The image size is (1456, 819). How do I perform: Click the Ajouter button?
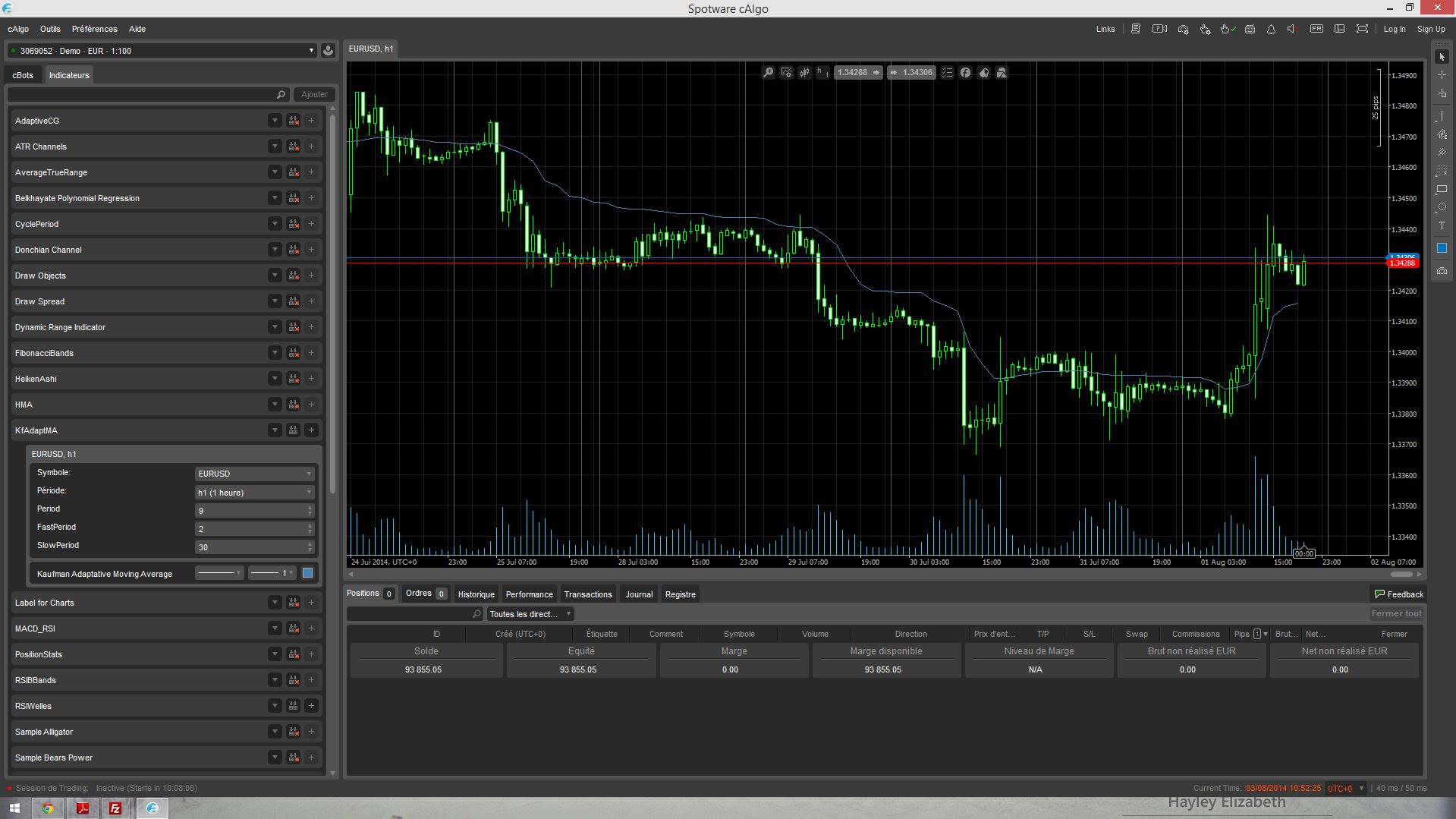pos(314,94)
